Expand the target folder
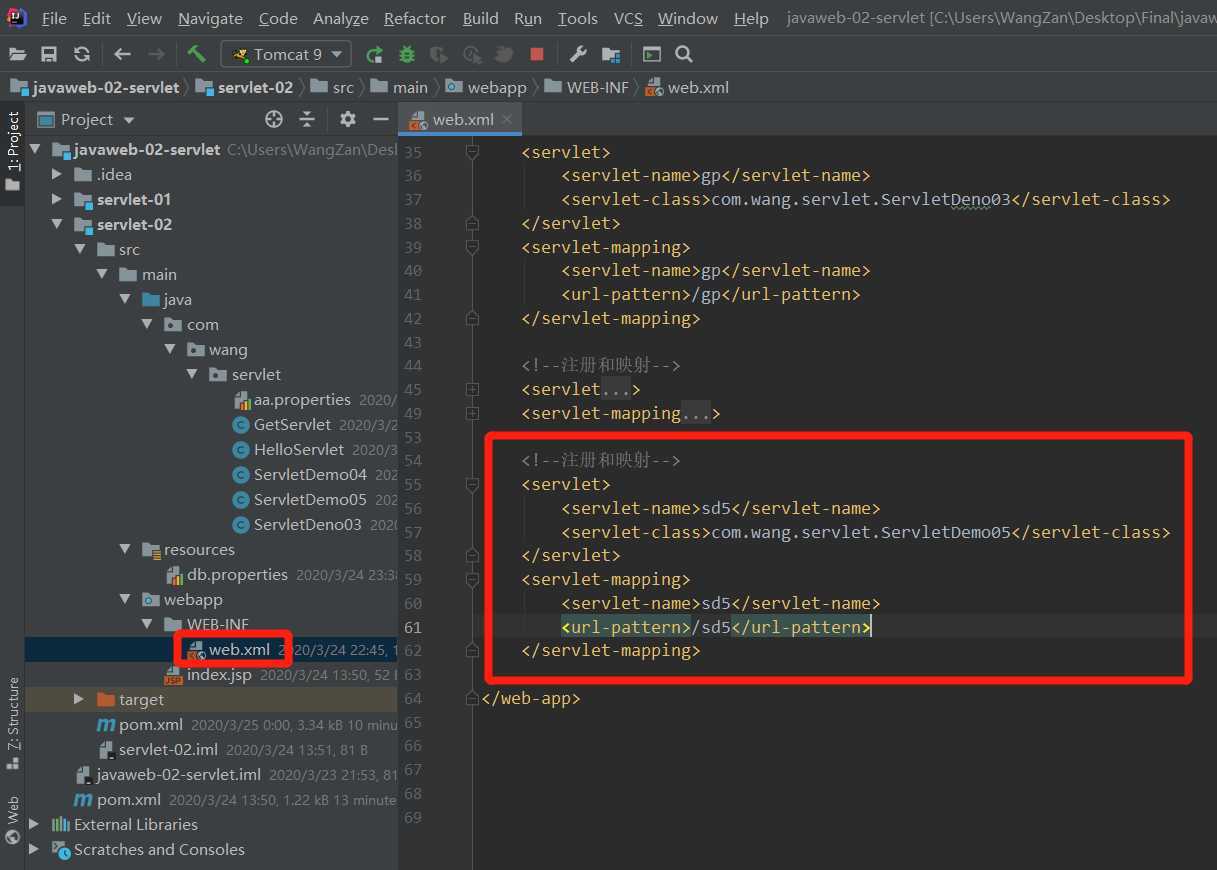The width and height of the screenshot is (1217, 870). coord(80,700)
